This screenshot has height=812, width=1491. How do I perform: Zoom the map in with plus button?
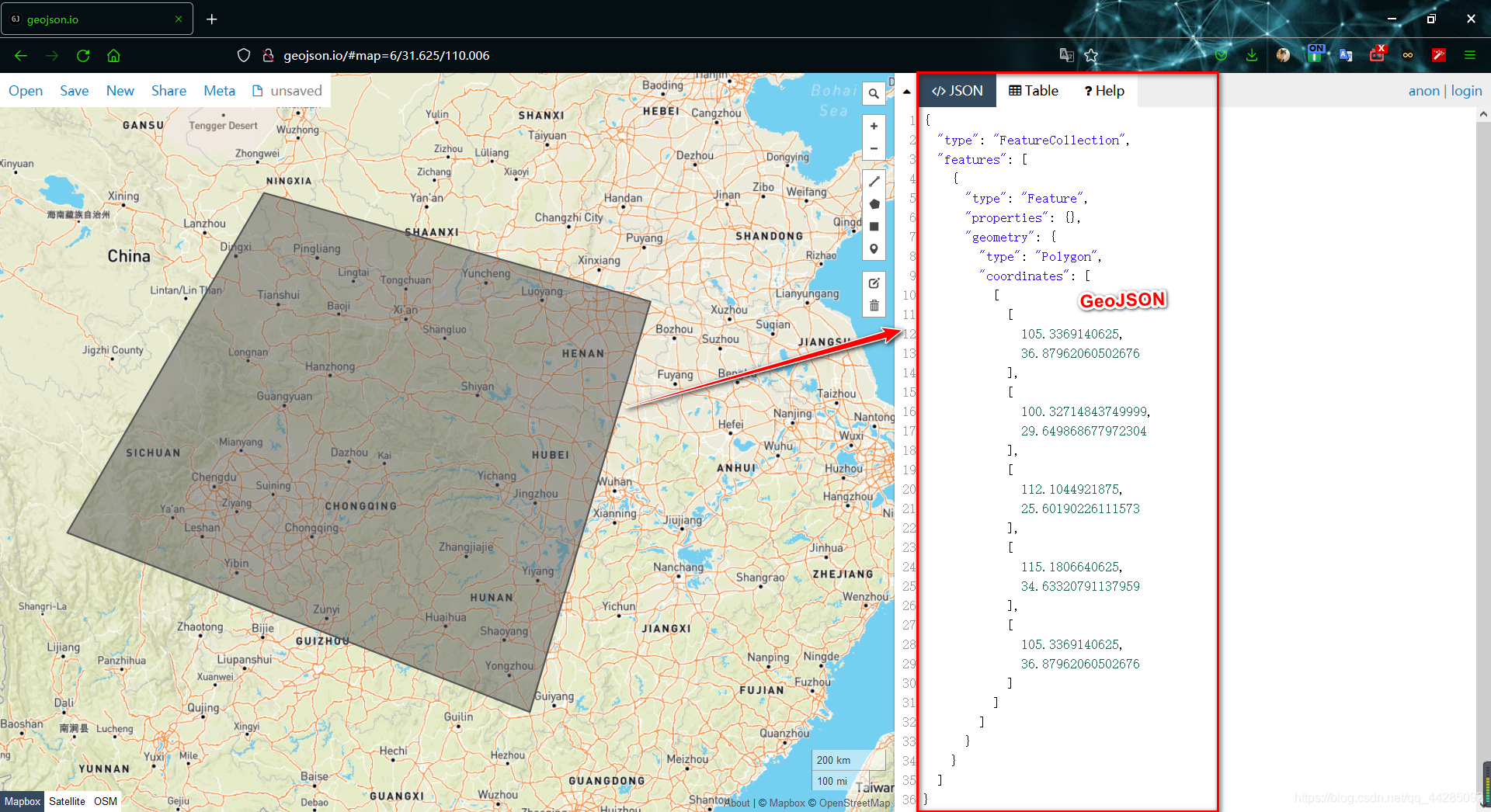pos(874,125)
